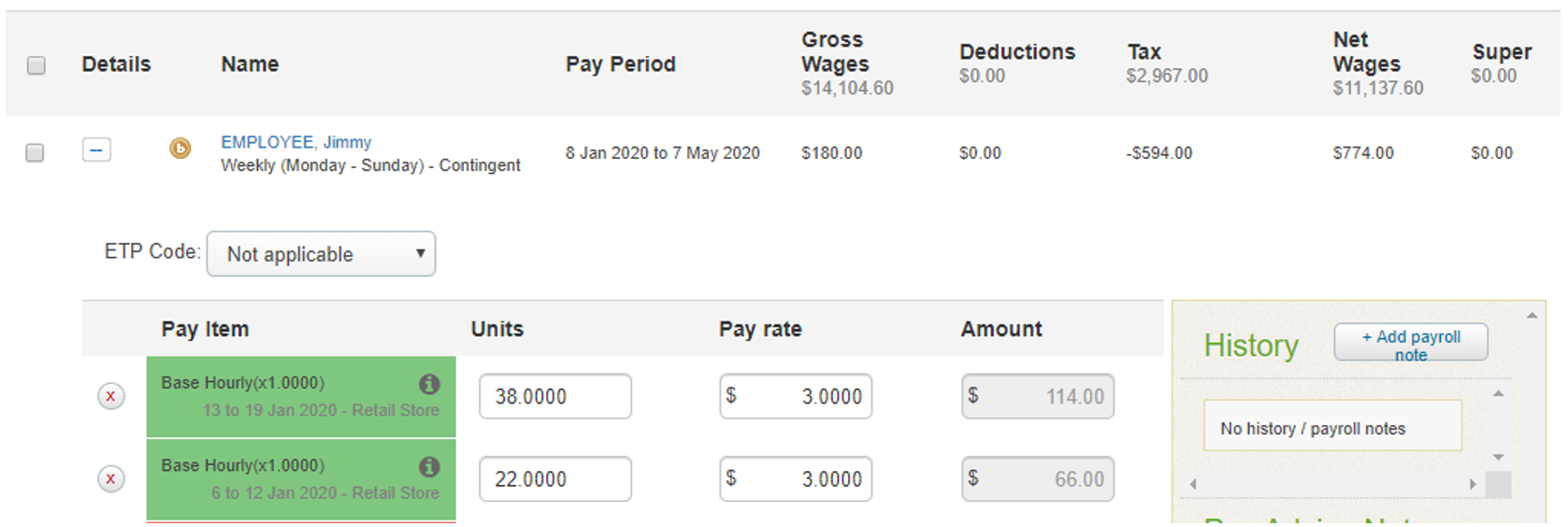Edit the 38.0000 units field
This screenshot has width=1568, height=527.
(555, 396)
